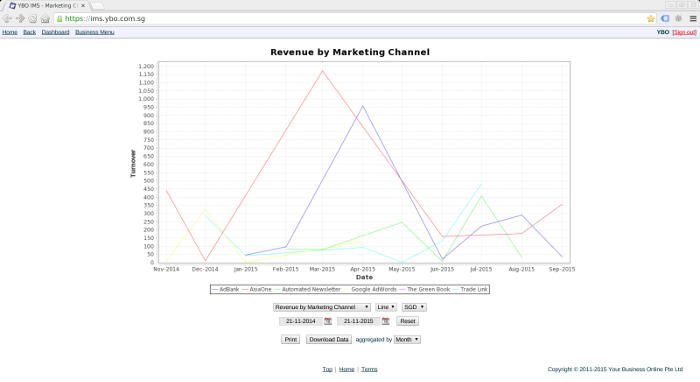Click the Mar-2015 axis label
Screen dimensions: 700x382
pos(322,269)
